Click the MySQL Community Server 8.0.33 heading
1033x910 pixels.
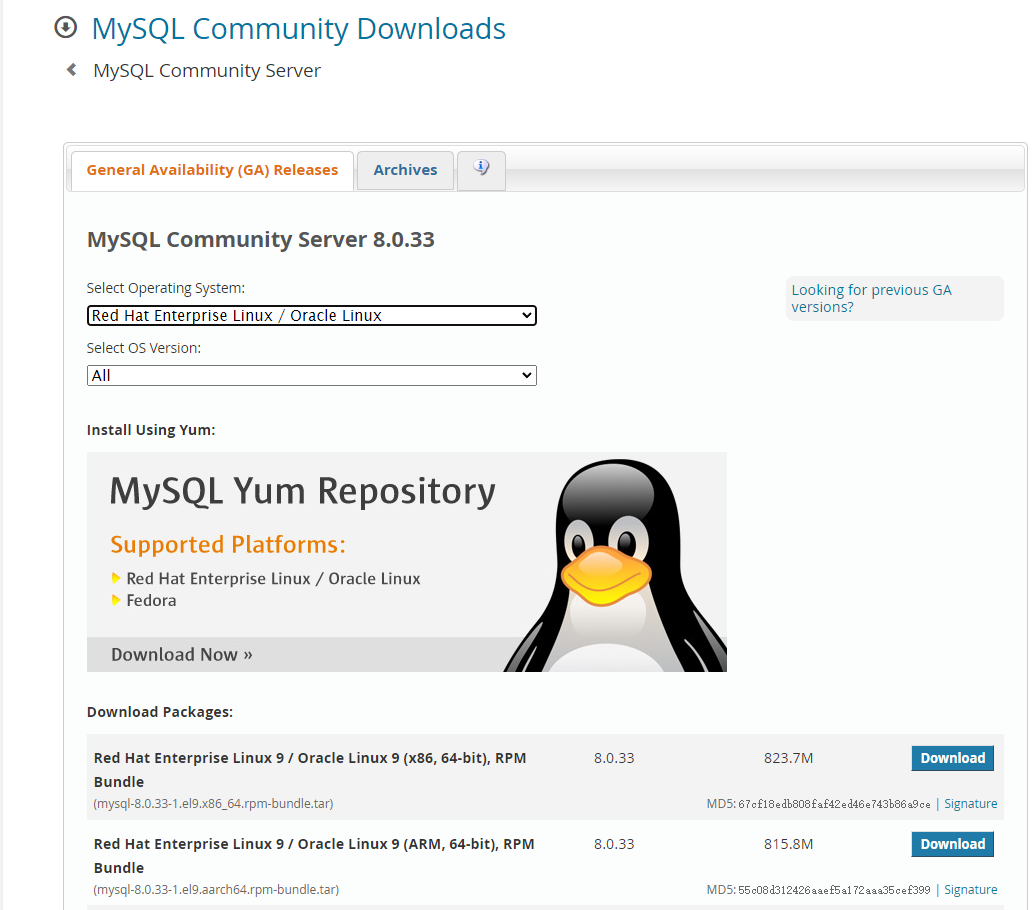tap(261, 239)
